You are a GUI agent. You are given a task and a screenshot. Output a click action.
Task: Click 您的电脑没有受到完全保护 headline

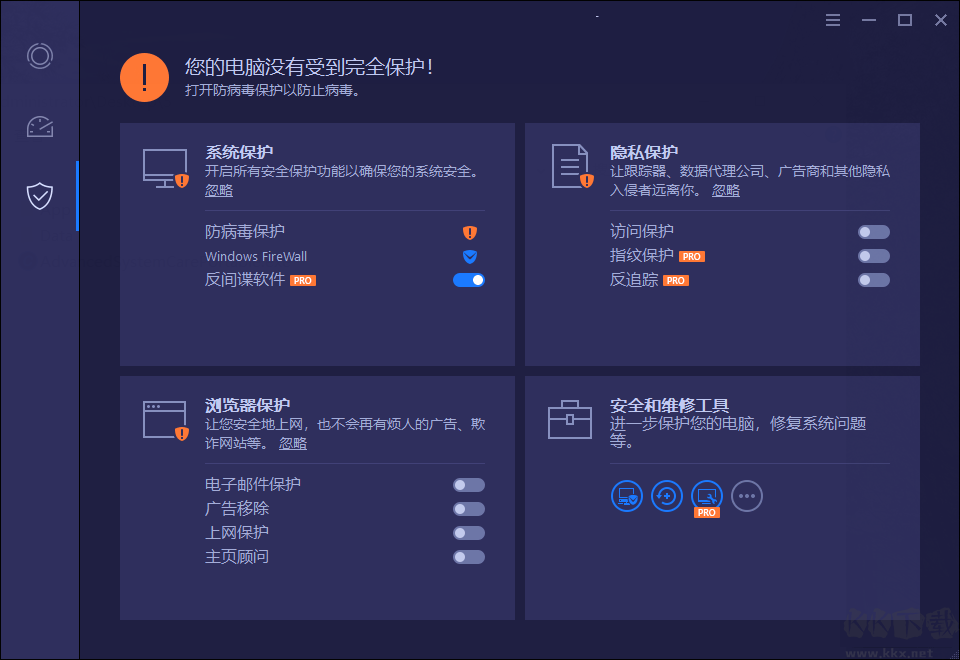(x=309, y=67)
